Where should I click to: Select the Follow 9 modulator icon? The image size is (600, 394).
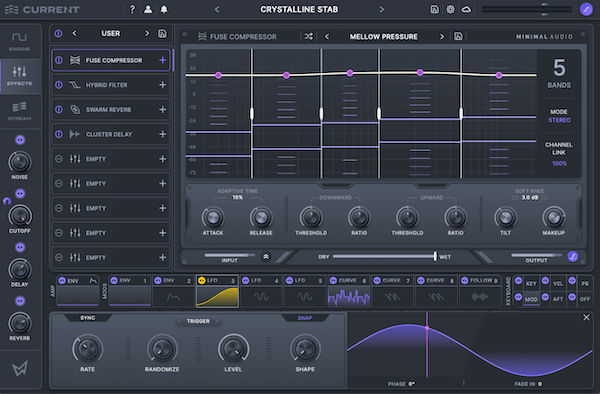[x=480, y=296]
